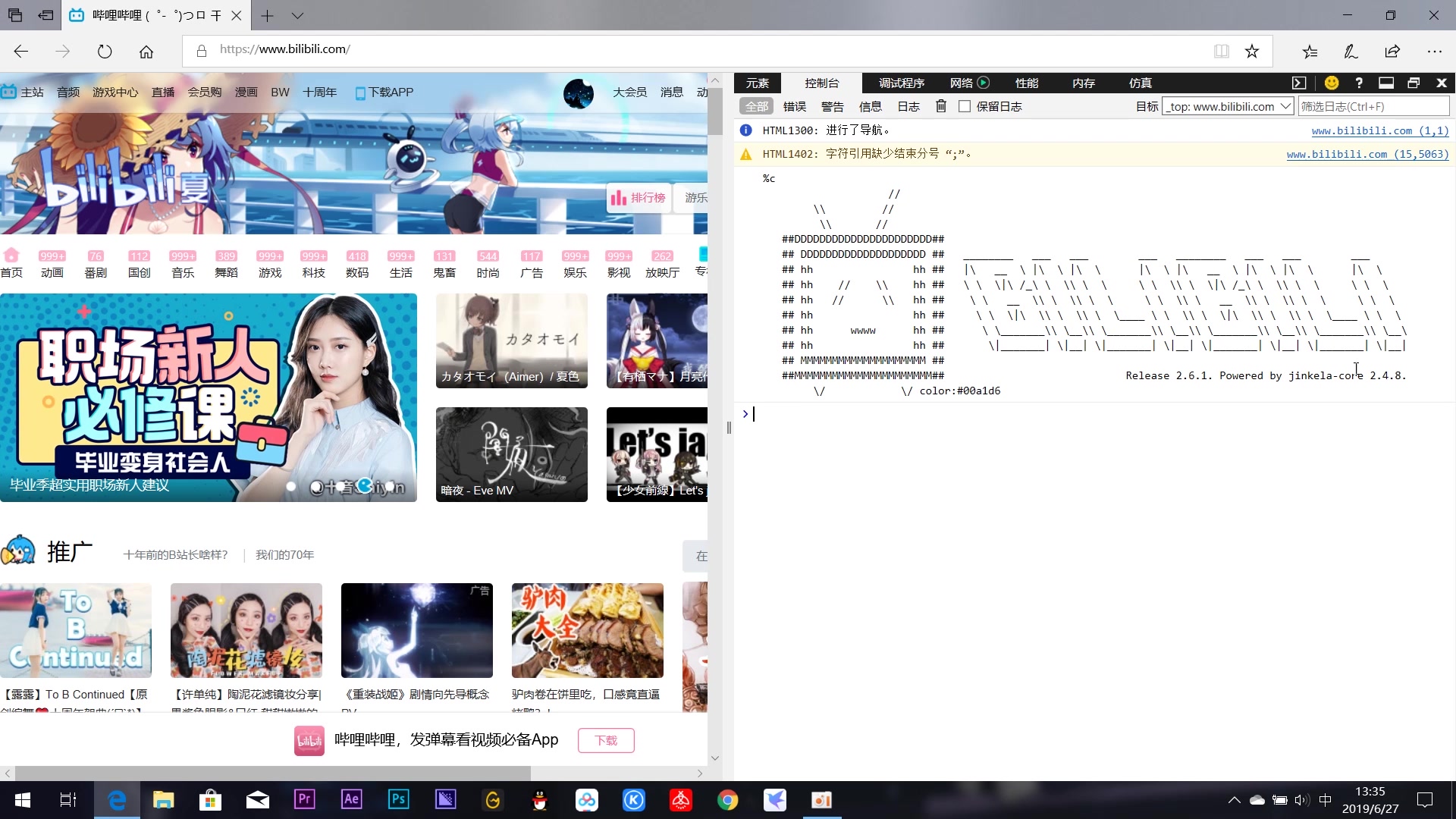Click 下载 app download button

pyautogui.click(x=606, y=740)
